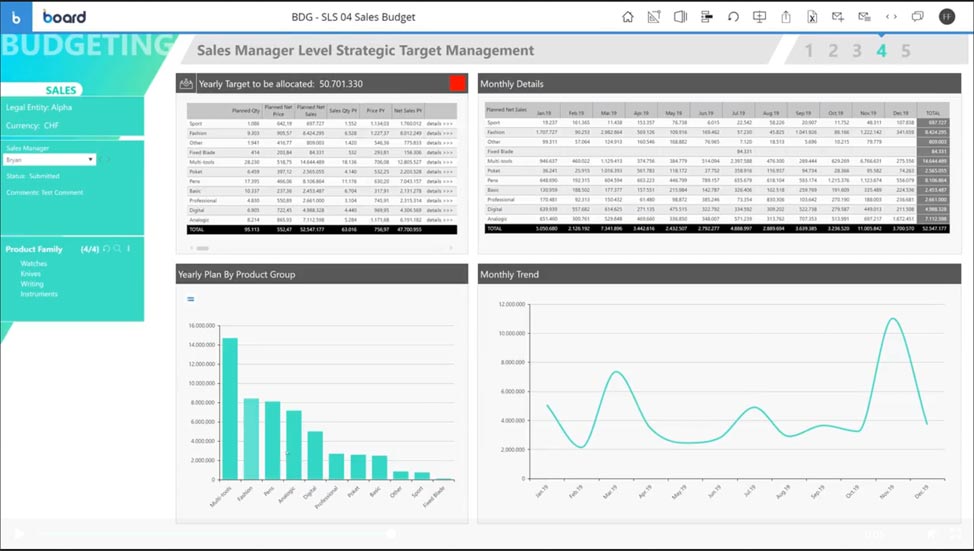Click the envelope with list icon

tap(864, 17)
